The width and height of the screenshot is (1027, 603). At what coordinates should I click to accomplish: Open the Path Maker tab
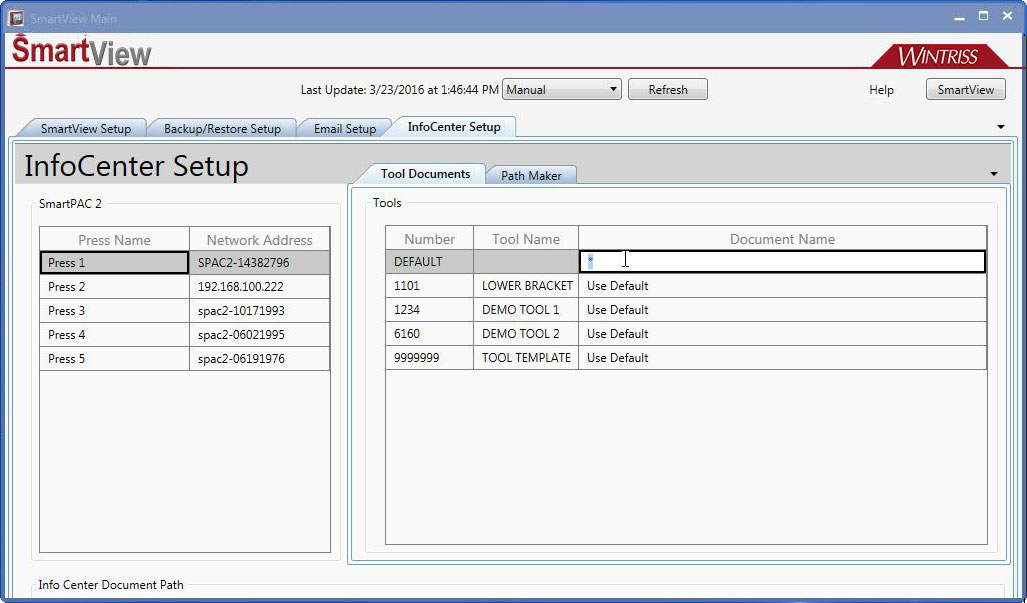[531, 175]
